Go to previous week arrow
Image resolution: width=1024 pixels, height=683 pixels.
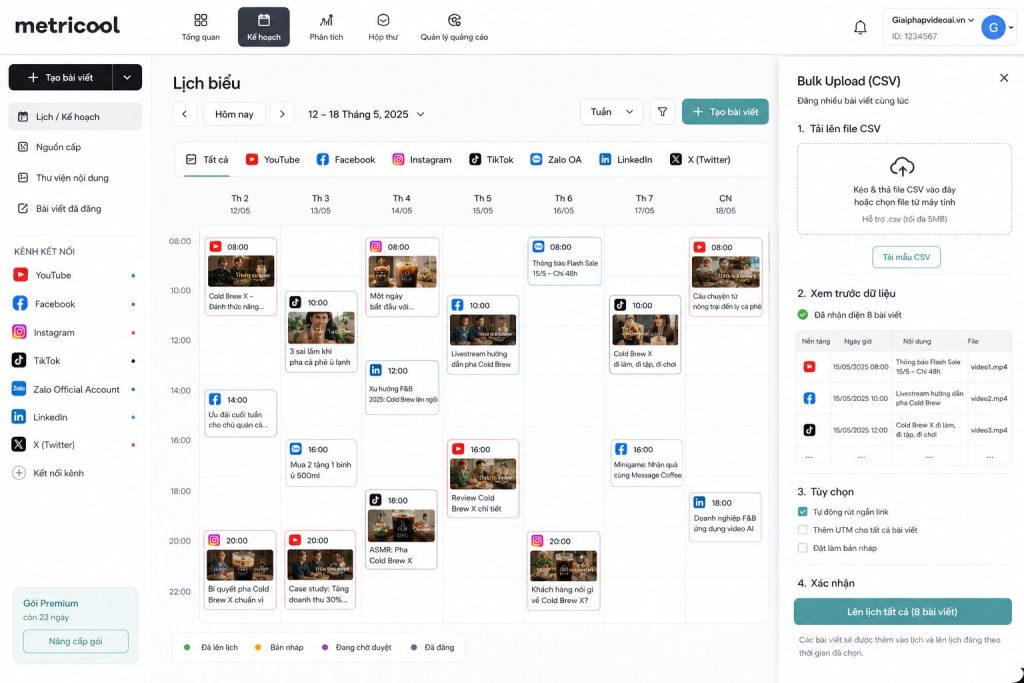click(x=185, y=114)
